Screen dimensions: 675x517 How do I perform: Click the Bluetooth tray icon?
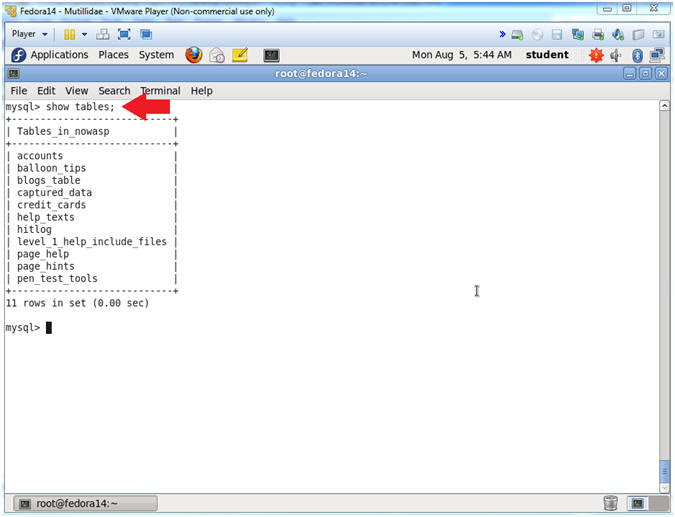[637, 55]
